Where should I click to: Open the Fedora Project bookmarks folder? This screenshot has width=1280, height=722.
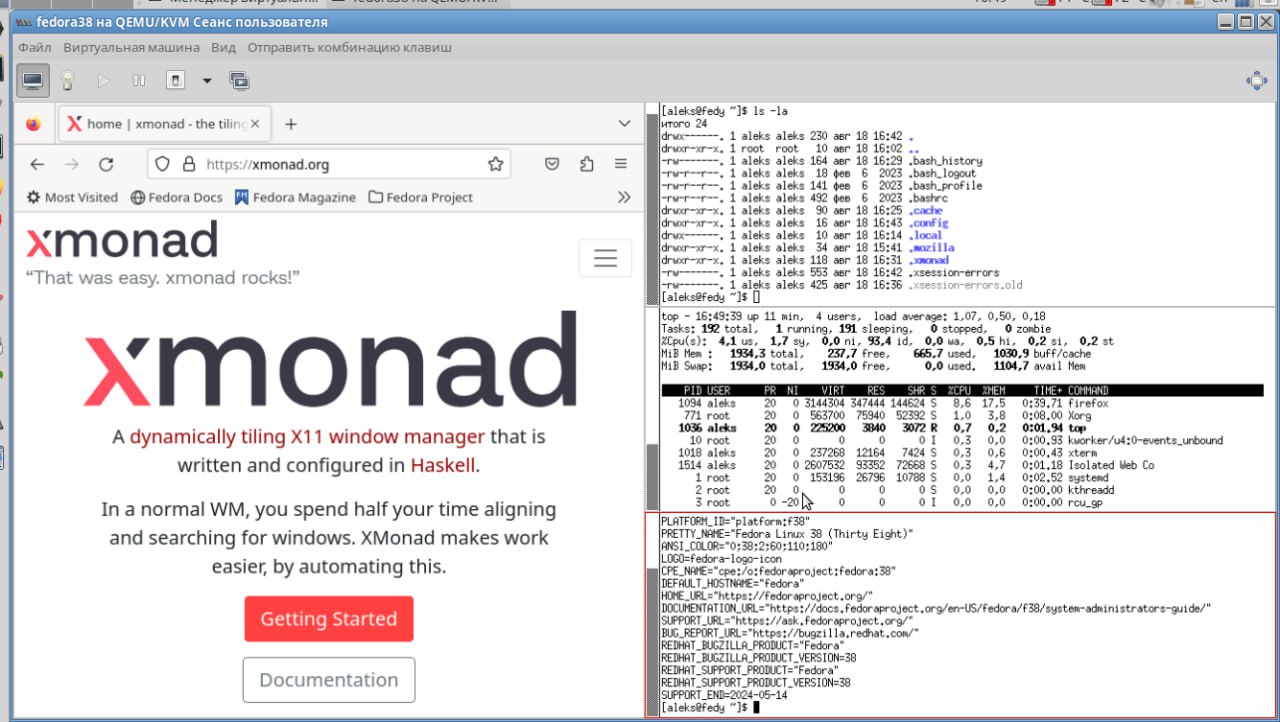pos(421,197)
